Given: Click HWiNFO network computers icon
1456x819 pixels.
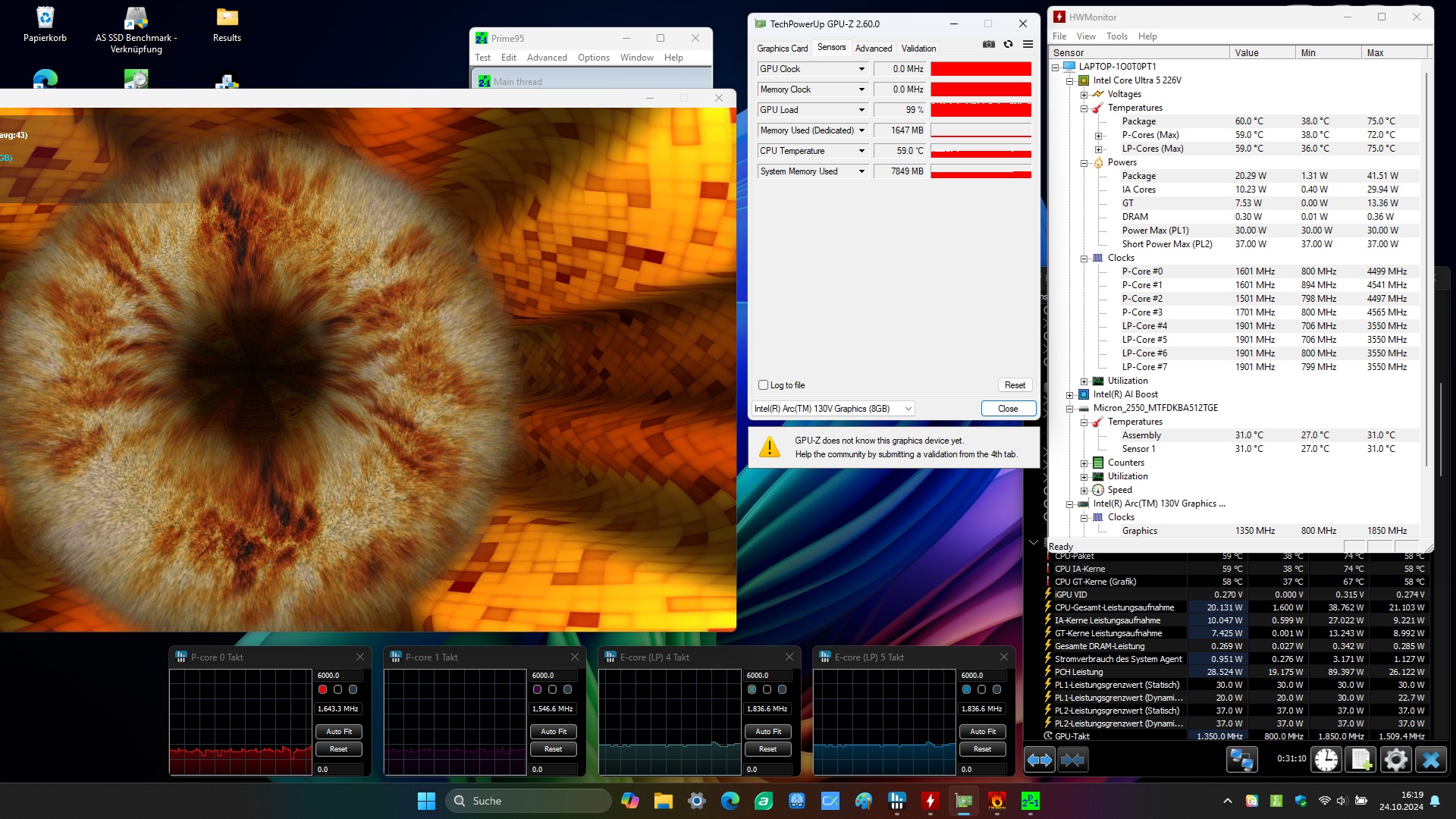Looking at the screenshot, I should coord(1242,760).
